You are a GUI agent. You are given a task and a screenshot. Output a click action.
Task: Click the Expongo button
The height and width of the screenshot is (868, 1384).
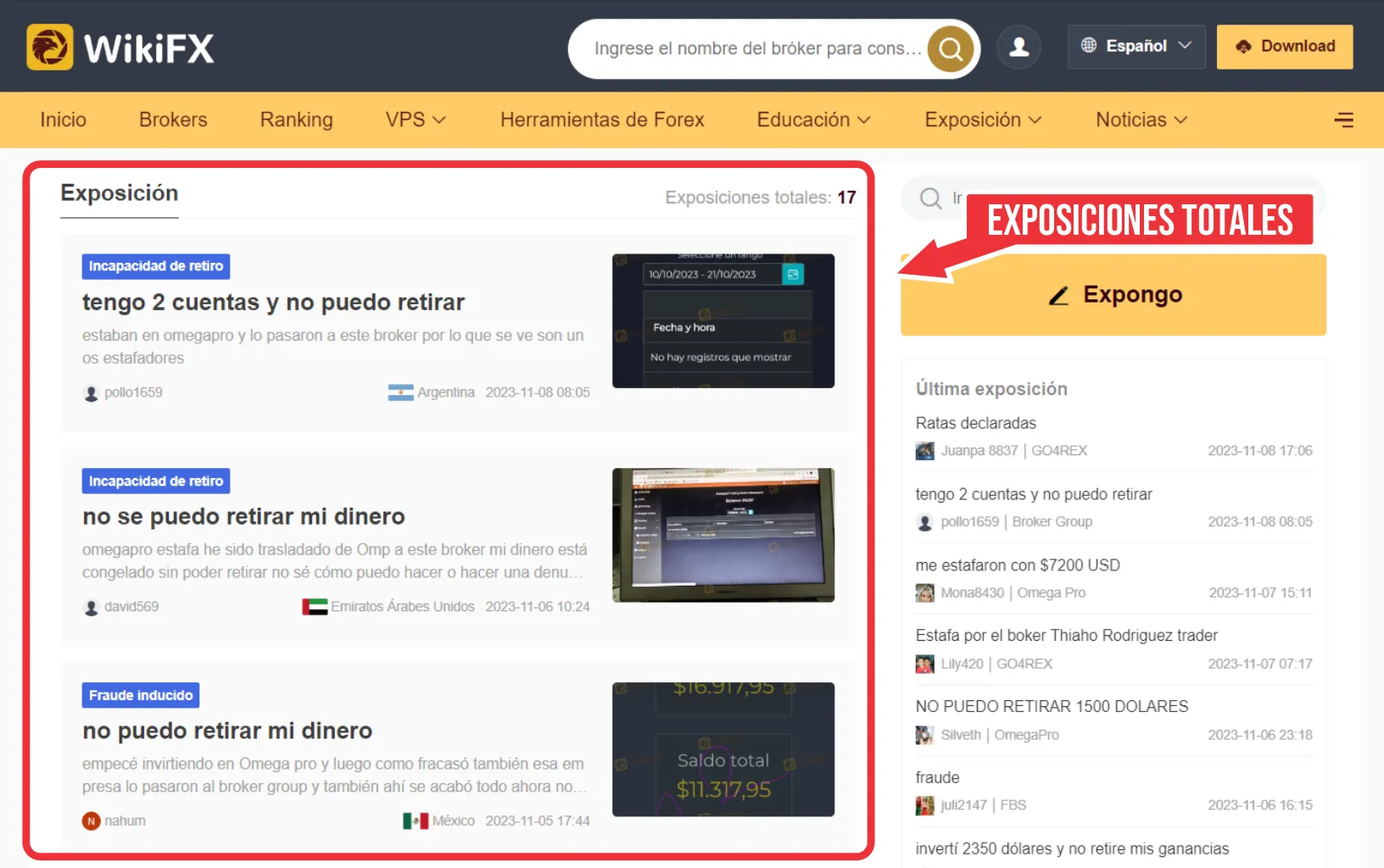[x=1113, y=295]
